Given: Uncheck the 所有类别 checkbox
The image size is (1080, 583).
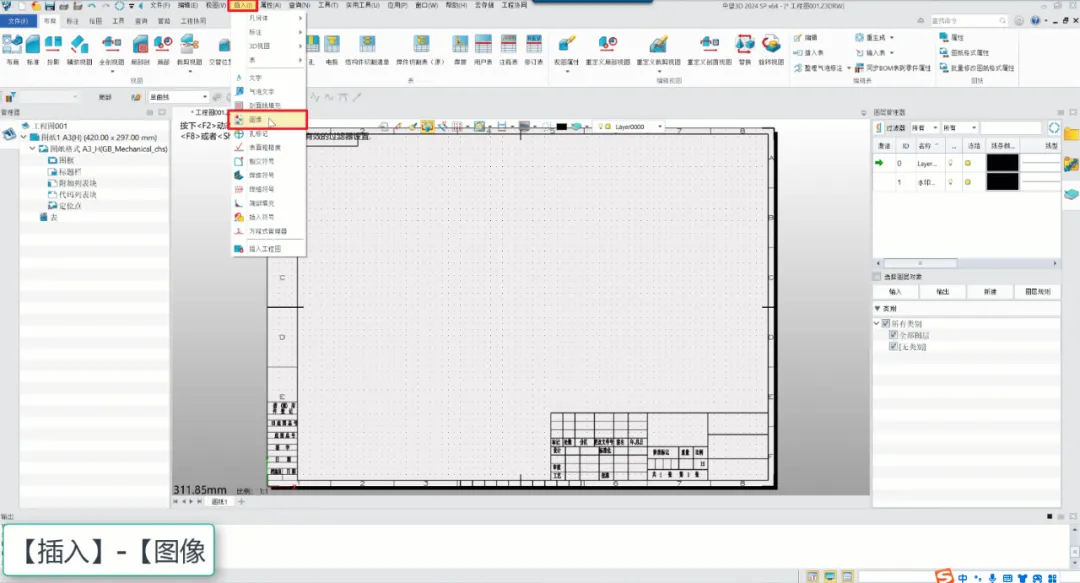Looking at the screenshot, I should [886, 324].
